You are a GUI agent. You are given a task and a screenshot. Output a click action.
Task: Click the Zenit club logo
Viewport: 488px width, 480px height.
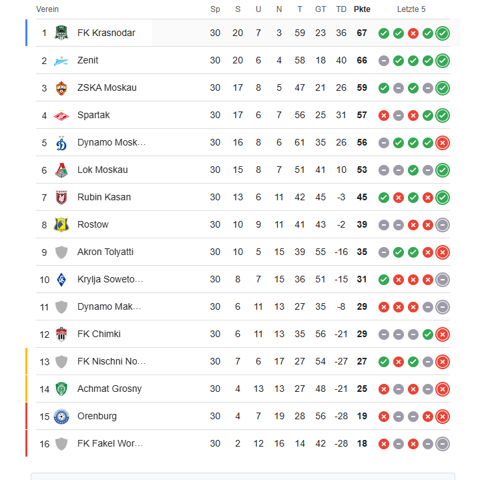point(61,61)
